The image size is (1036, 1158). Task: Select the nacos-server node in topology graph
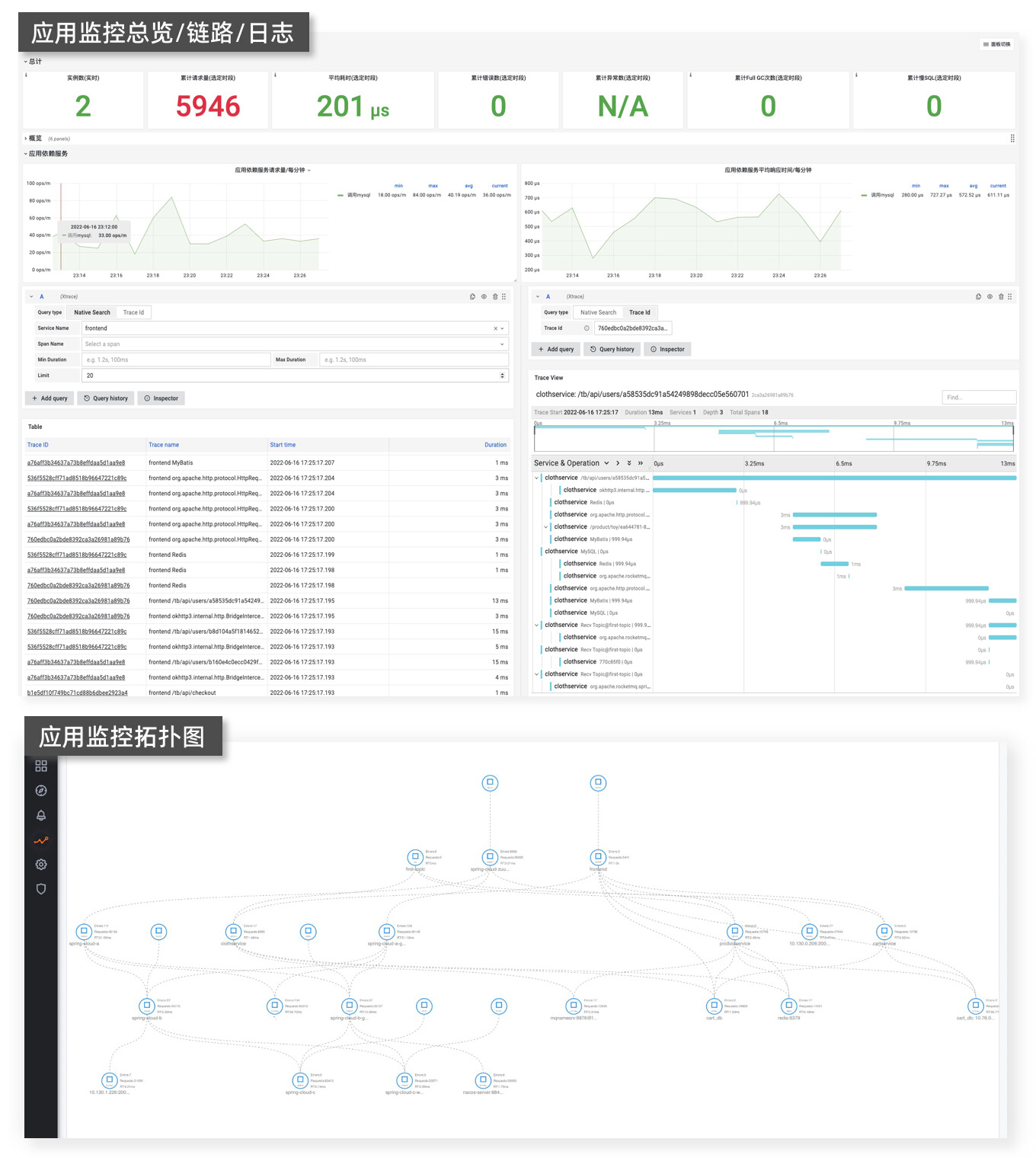point(482,1080)
